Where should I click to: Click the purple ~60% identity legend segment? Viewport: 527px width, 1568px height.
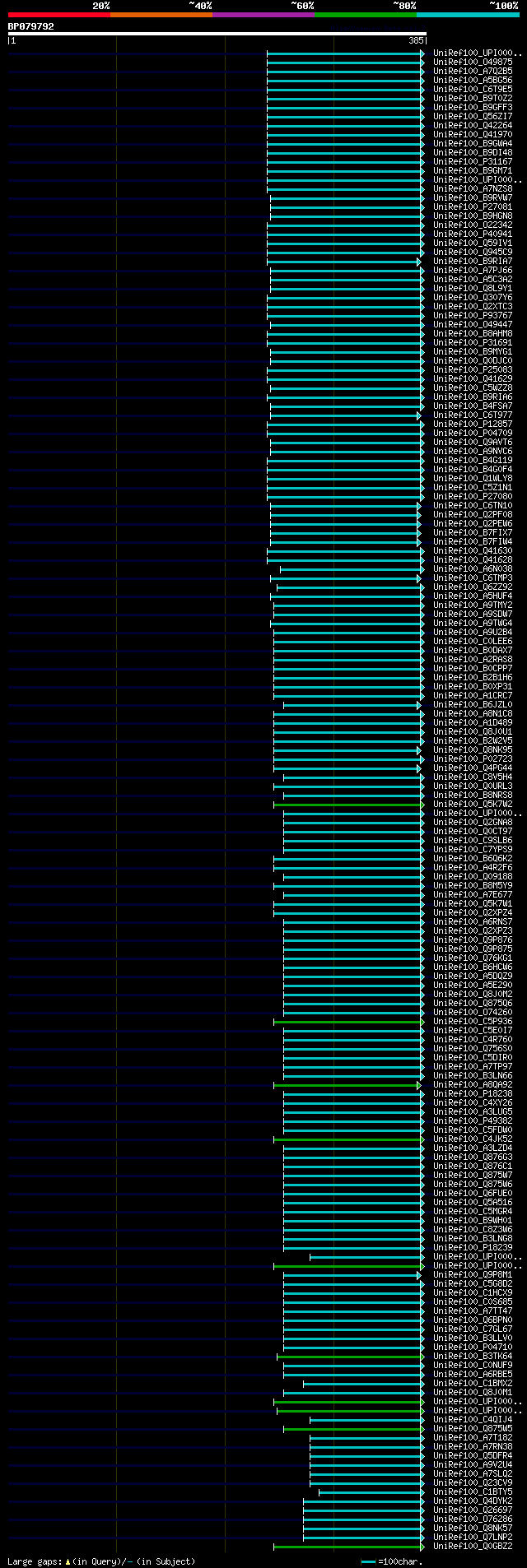[x=263, y=15]
